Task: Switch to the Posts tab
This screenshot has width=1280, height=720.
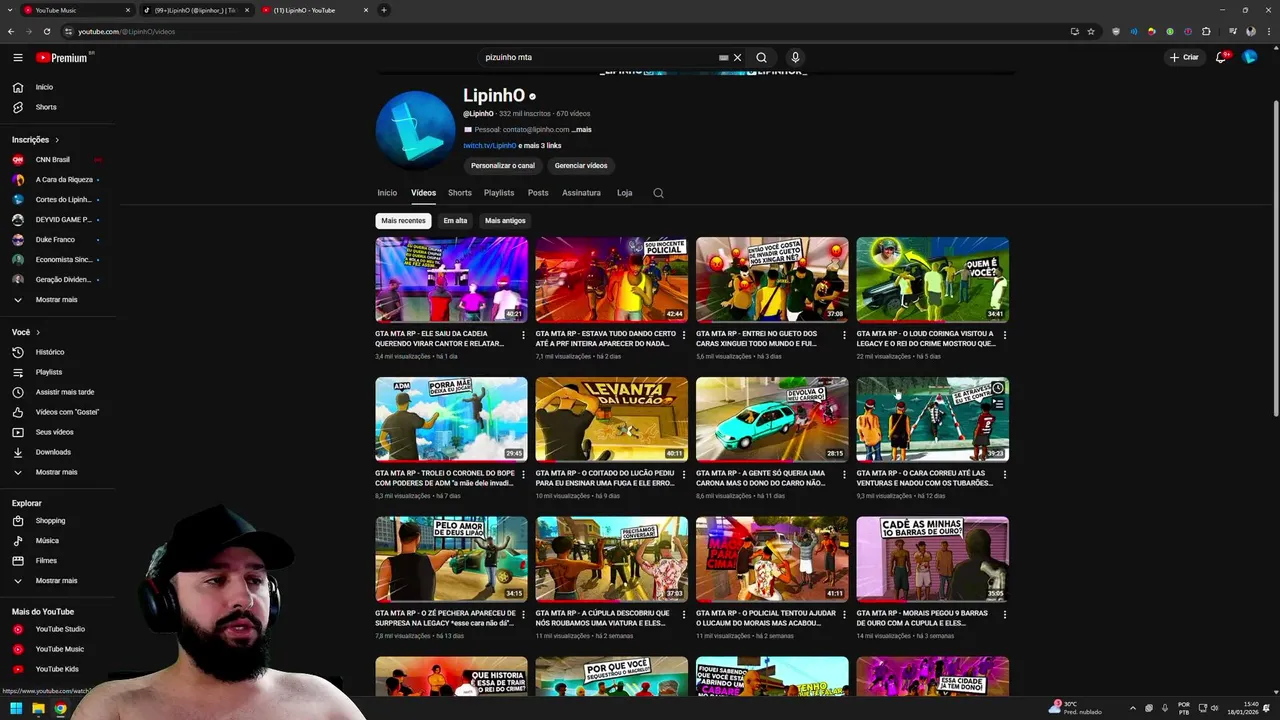Action: pyautogui.click(x=538, y=193)
